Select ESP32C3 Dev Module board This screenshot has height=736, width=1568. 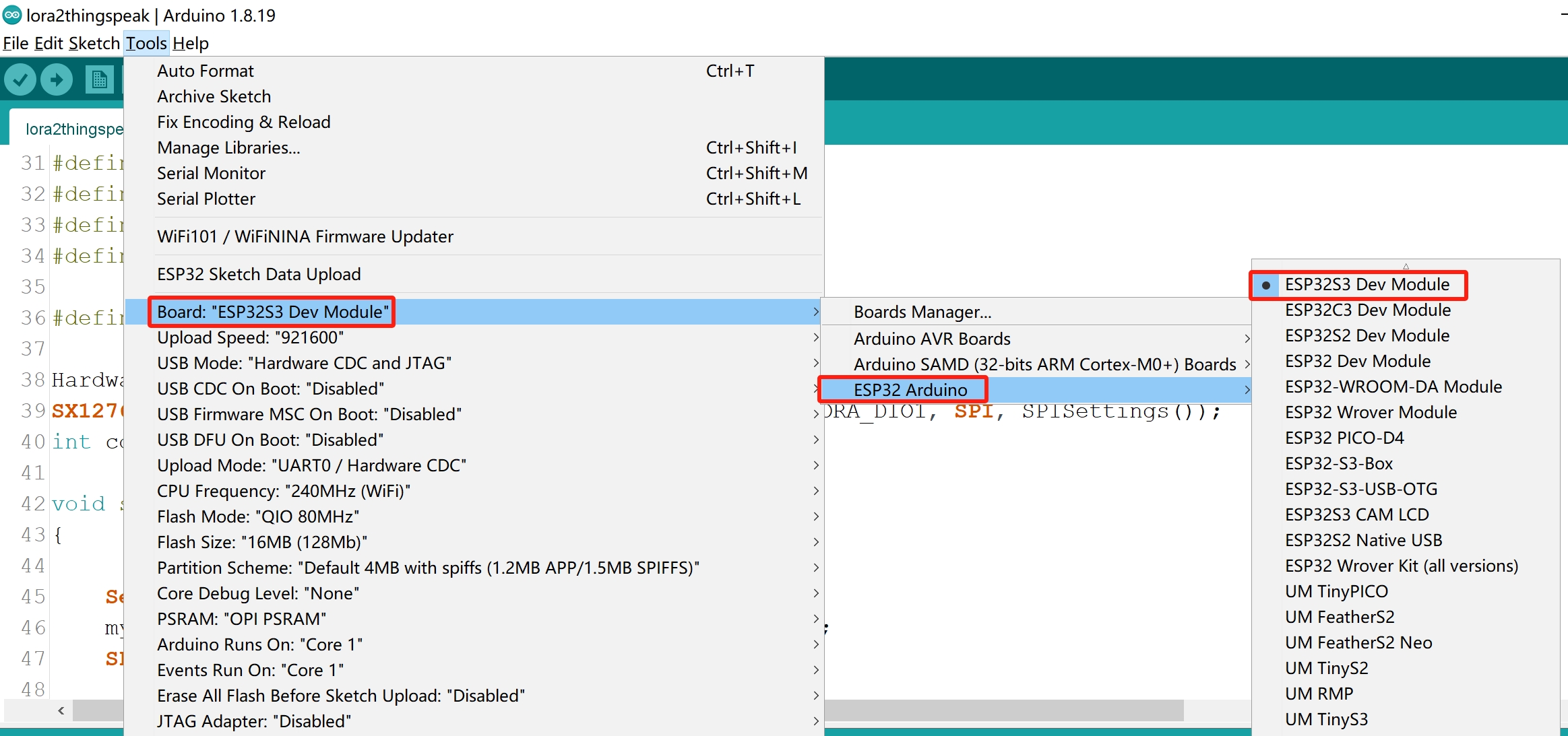[1406, 310]
